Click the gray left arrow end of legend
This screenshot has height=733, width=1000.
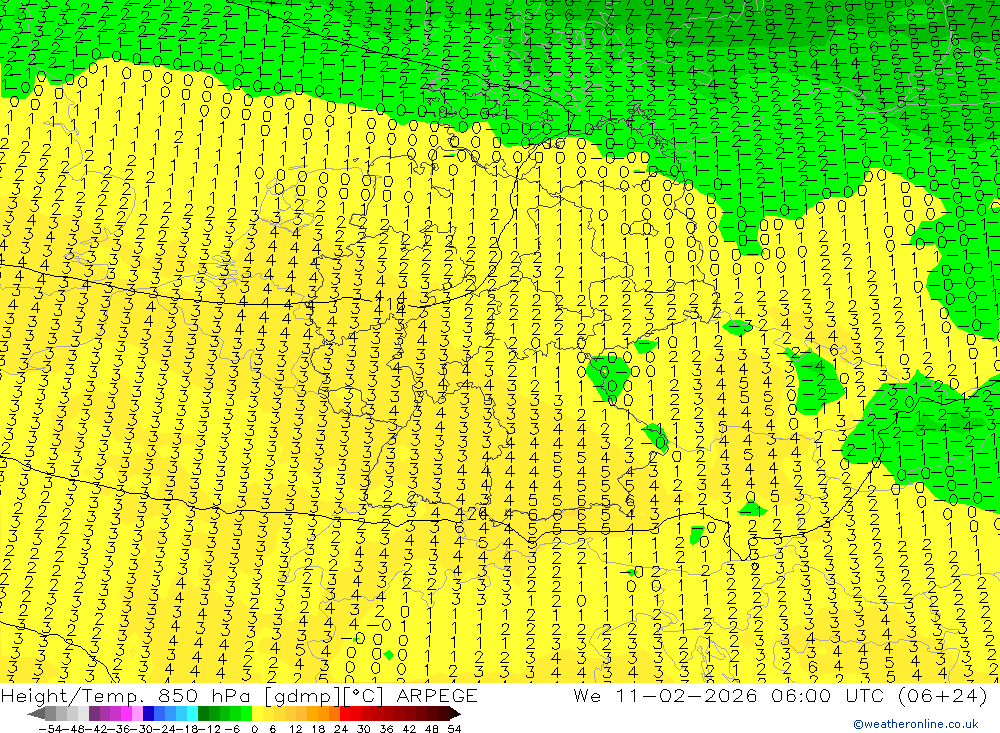pos(36,714)
